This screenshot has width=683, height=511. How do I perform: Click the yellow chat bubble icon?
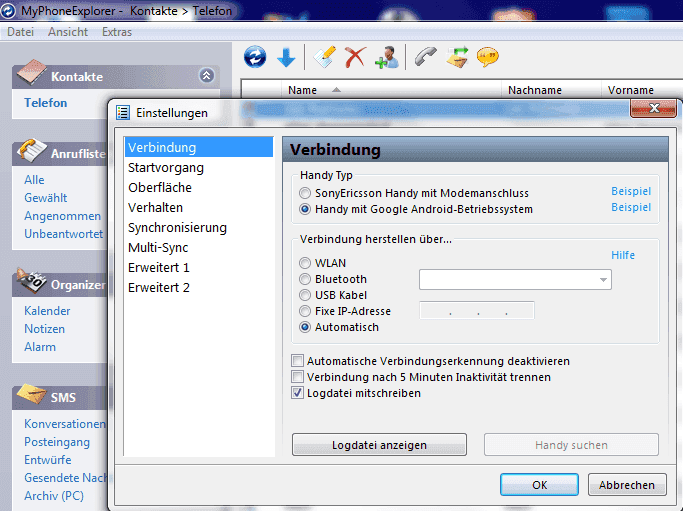[488, 57]
